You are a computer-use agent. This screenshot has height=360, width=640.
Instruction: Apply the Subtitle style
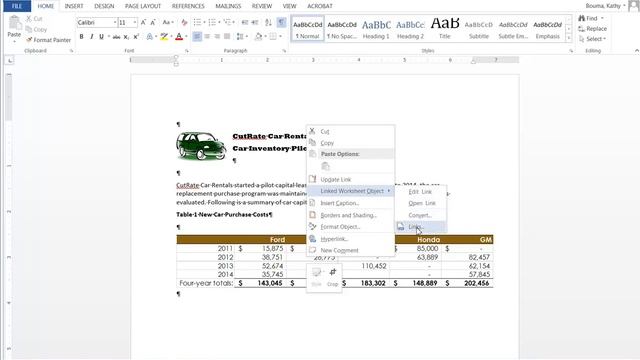479,29
